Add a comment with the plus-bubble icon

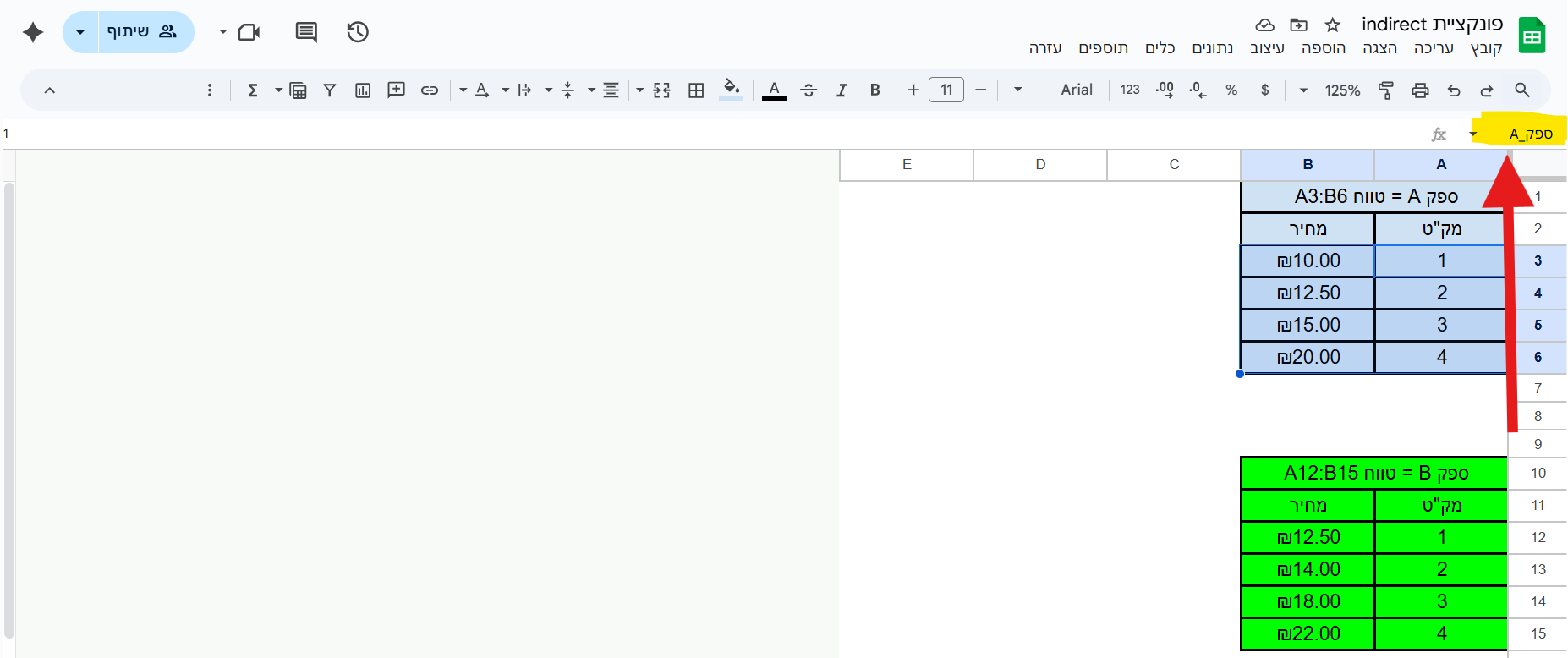[x=396, y=90]
